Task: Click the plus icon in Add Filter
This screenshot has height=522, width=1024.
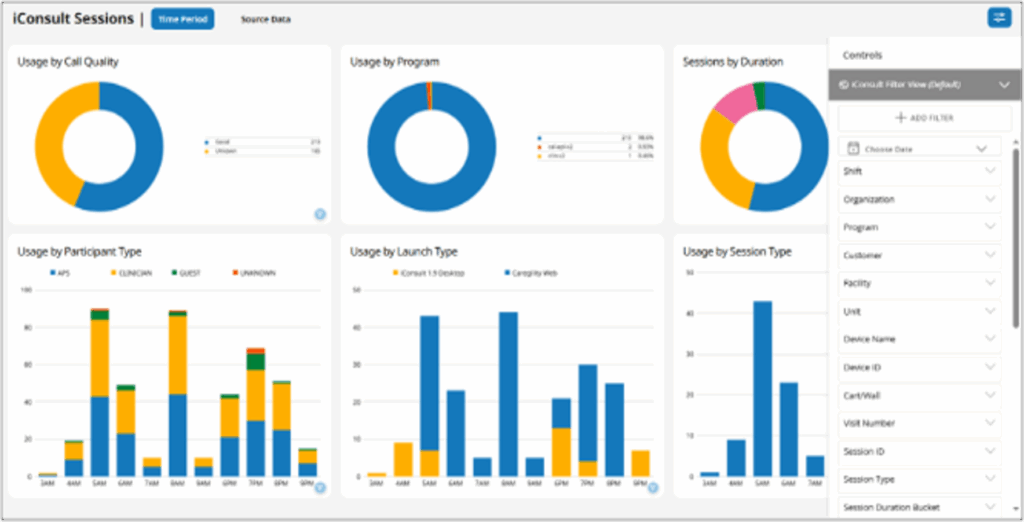Action: tap(900, 118)
